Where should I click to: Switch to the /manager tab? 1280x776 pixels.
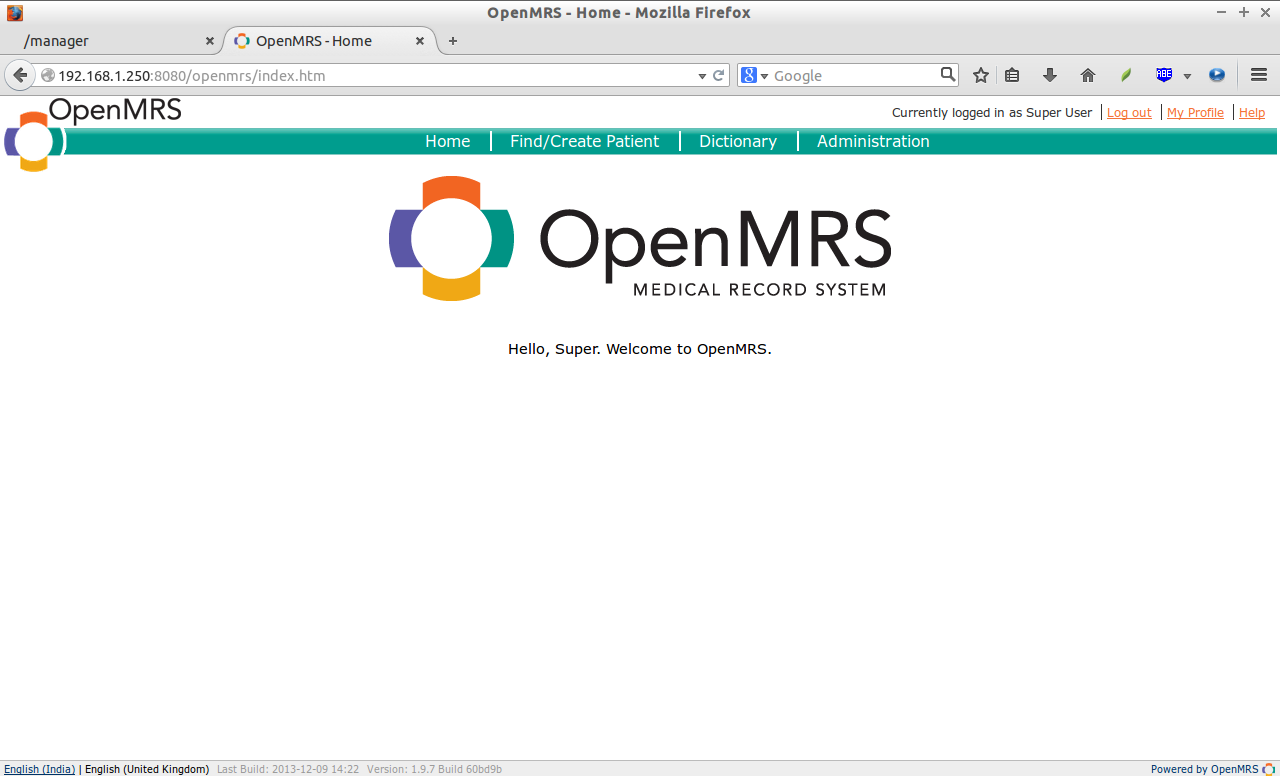[110, 41]
